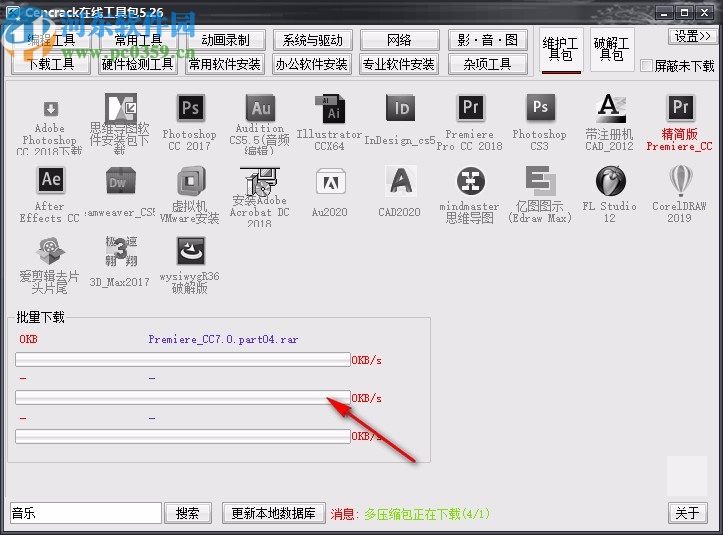Open 常用软件安装 category
723x535 pixels.
point(225,64)
